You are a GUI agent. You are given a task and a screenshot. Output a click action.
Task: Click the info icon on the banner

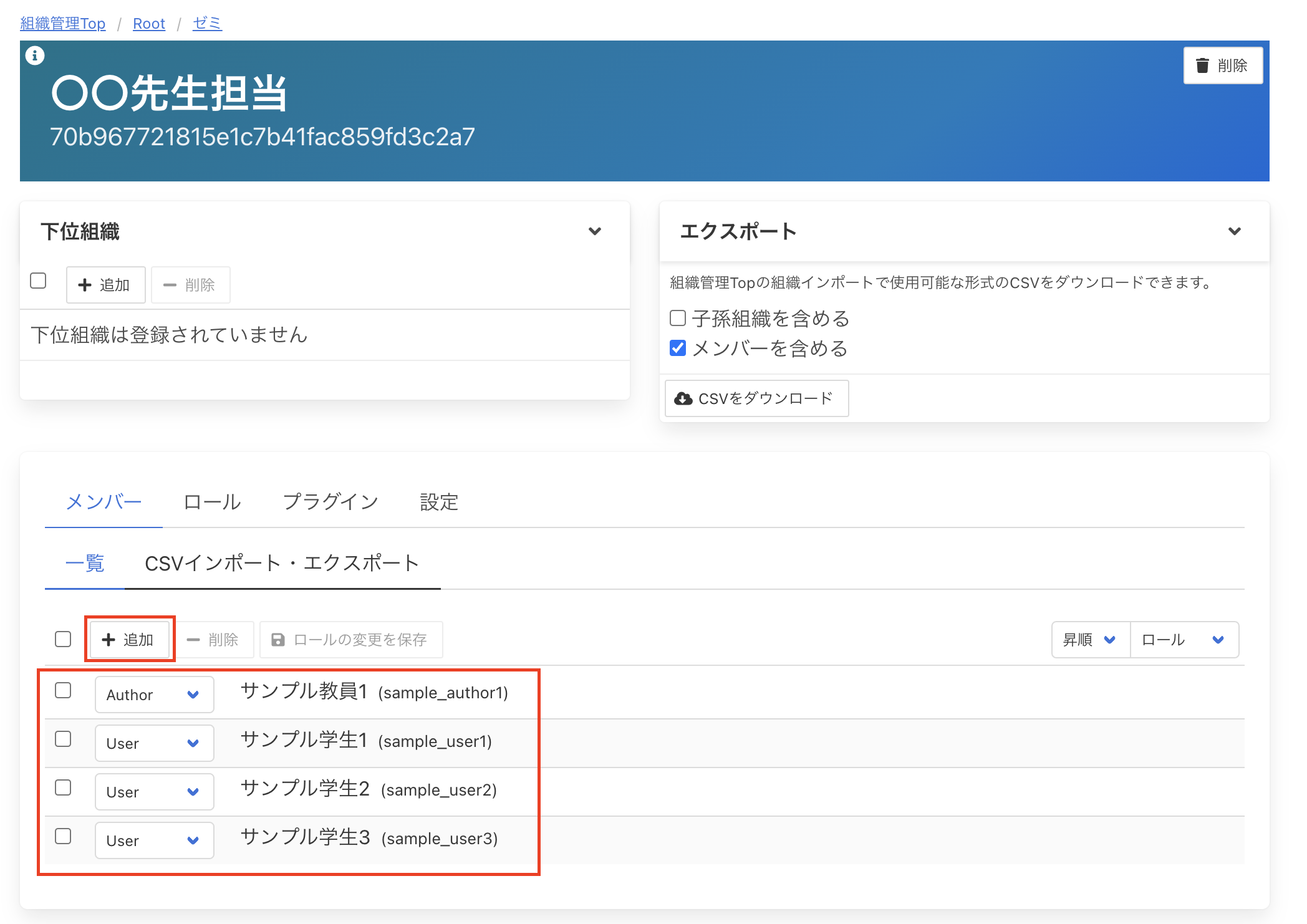pos(35,55)
